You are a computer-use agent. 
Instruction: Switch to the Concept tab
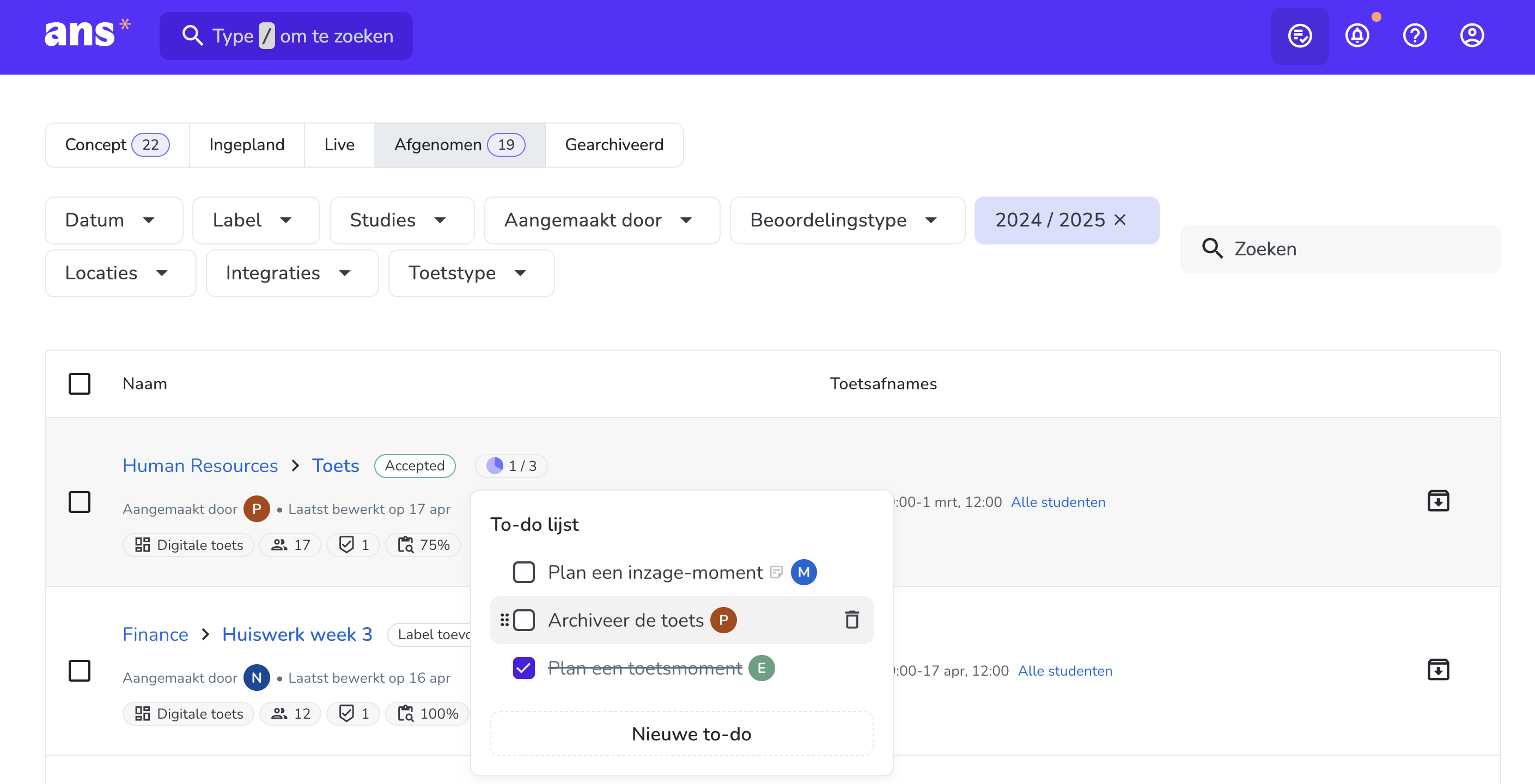[118, 145]
